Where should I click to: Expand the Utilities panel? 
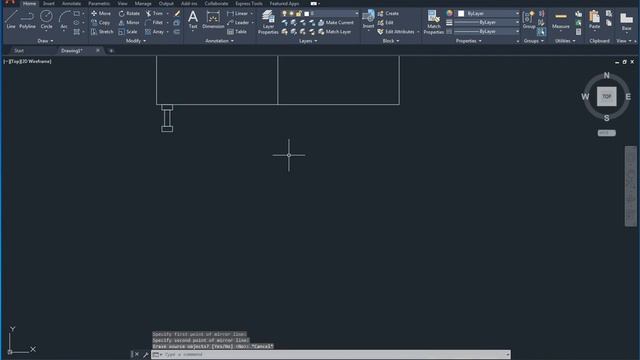pyautogui.click(x=565, y=41)
